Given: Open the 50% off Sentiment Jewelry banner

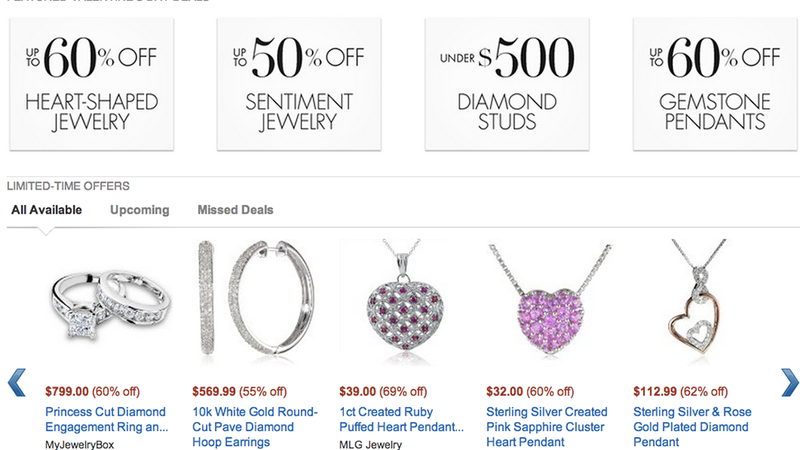Looking at the screenshot, I should point(299,84).
